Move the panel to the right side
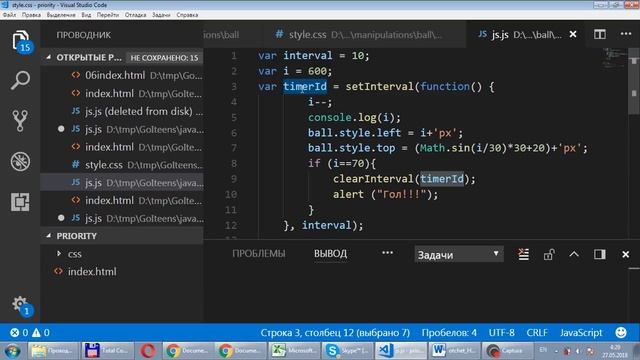 point(600,254)
